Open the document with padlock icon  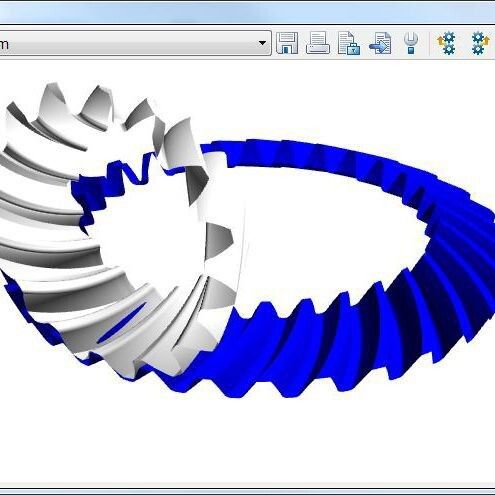[349, 43]
